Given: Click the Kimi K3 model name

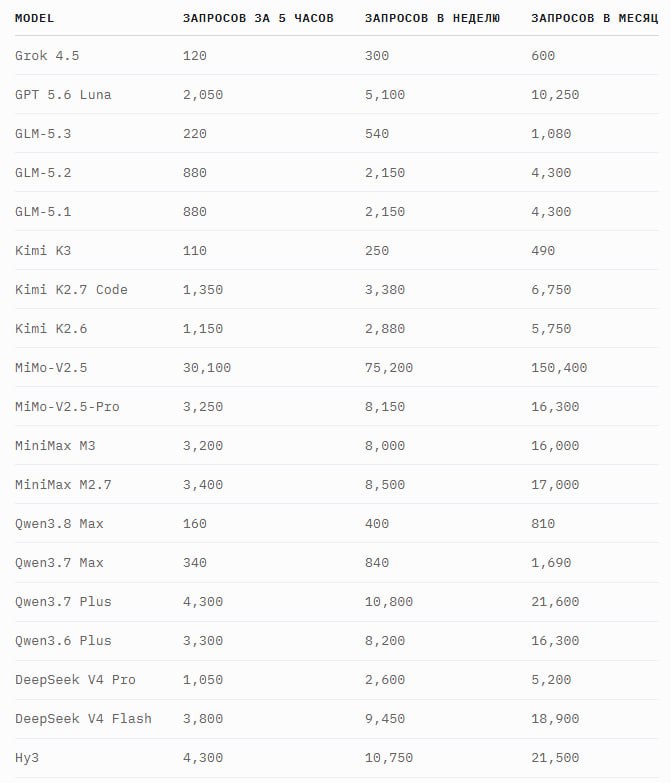Looking at the screenshot, I should 43,250.
